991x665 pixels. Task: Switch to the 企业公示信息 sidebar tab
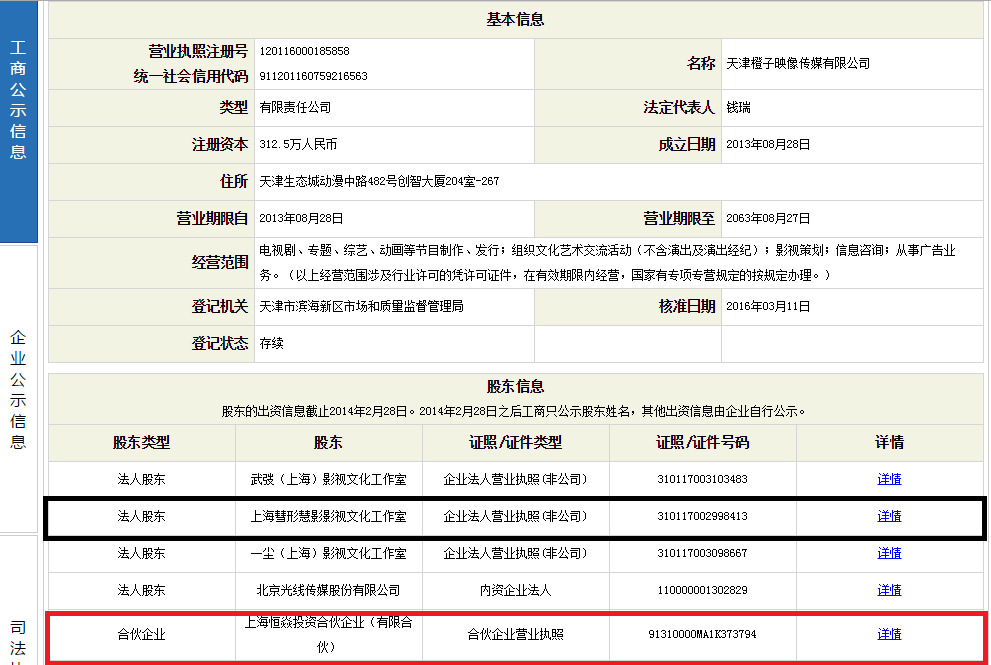pos(18,388)
